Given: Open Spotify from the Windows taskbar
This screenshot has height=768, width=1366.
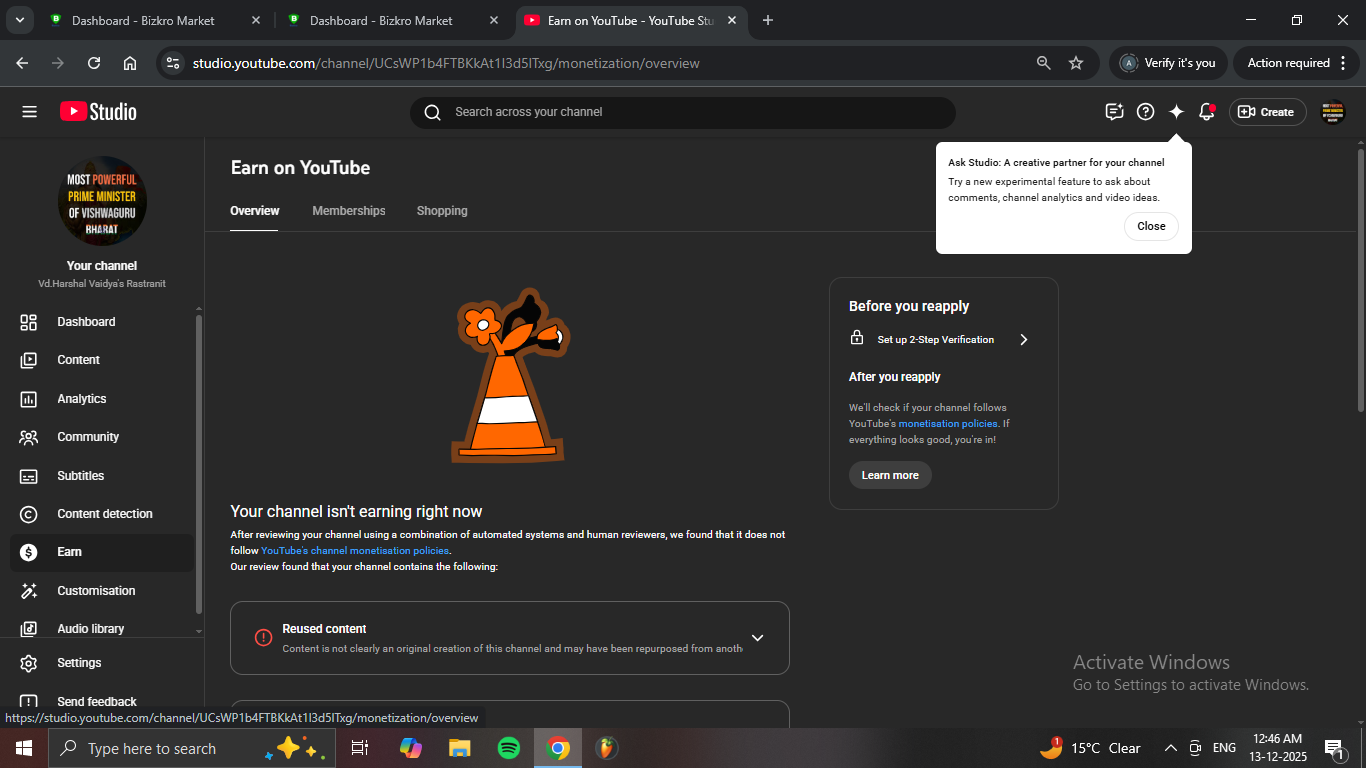Looking at the screenshot, I should coord(509,748).
